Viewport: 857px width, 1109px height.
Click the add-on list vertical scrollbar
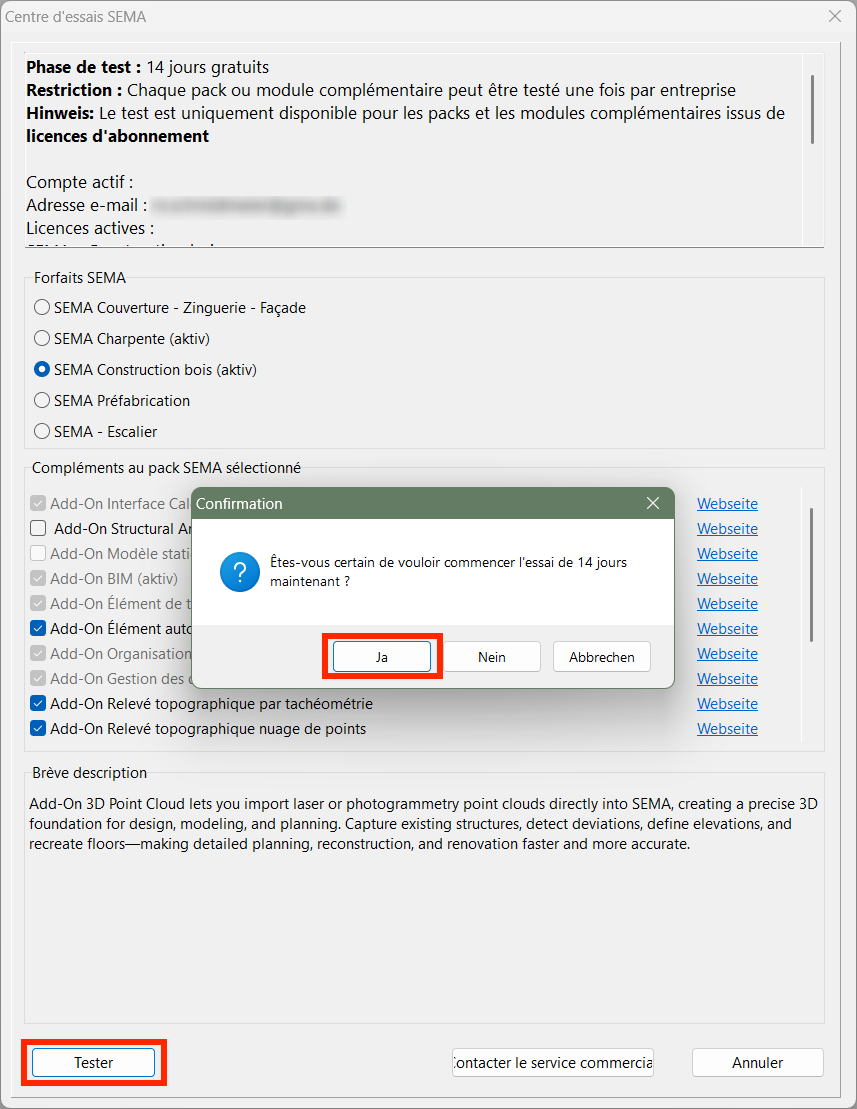[x=811, y=575]
